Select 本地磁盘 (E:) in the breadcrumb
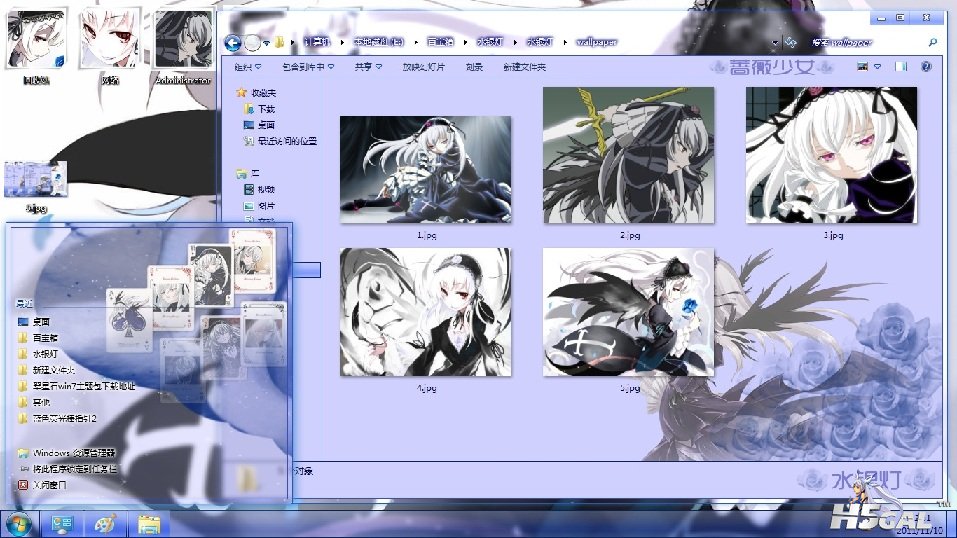Image resolution: width=957 pixels, height=538 pixels. (378, 42)
